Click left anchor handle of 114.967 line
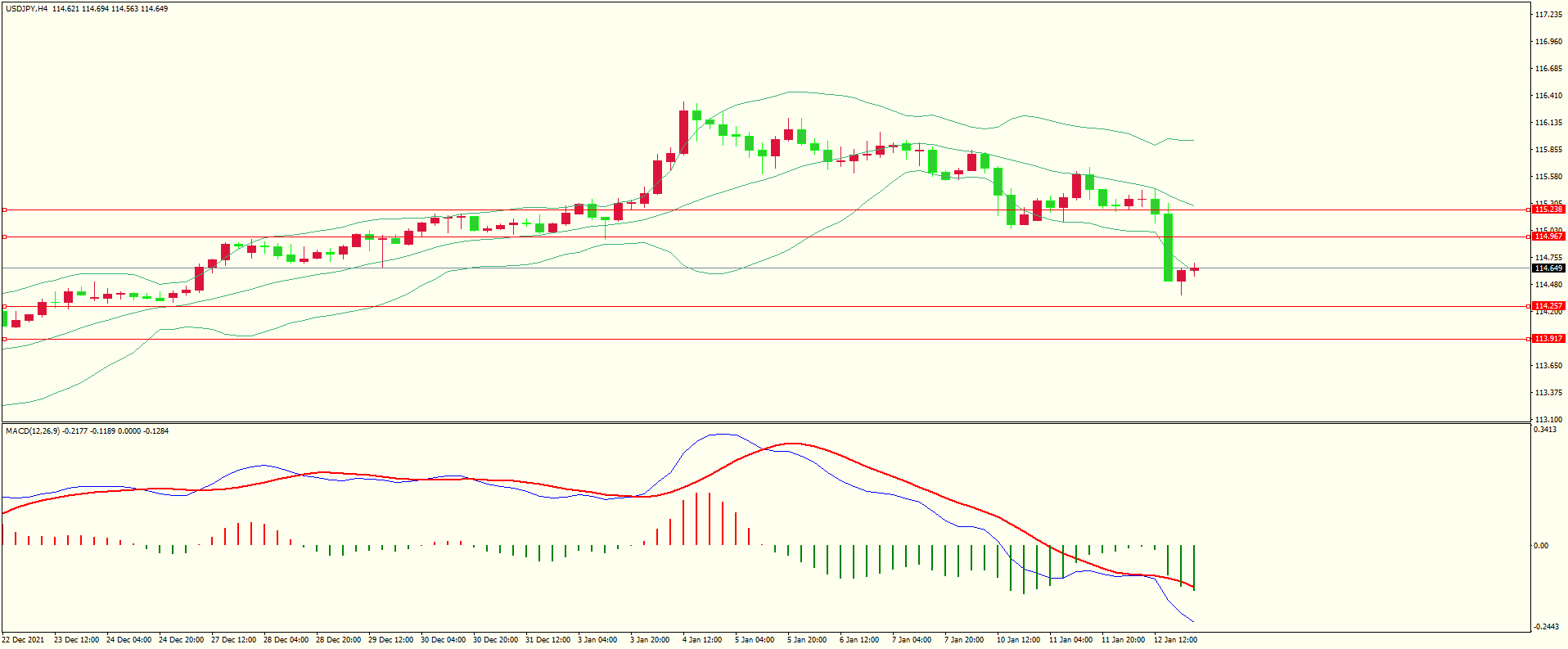 click(x=4, y=237)
